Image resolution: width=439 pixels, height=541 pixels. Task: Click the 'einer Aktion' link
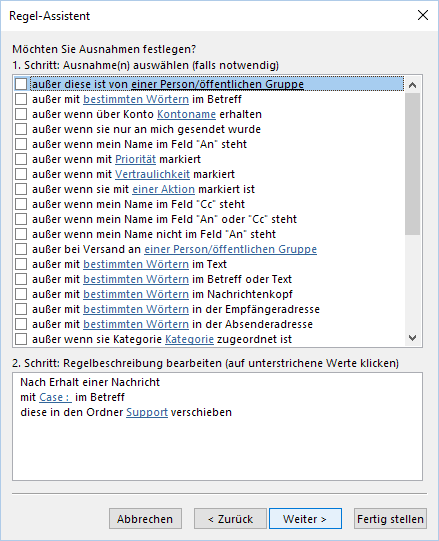[164, 189]
